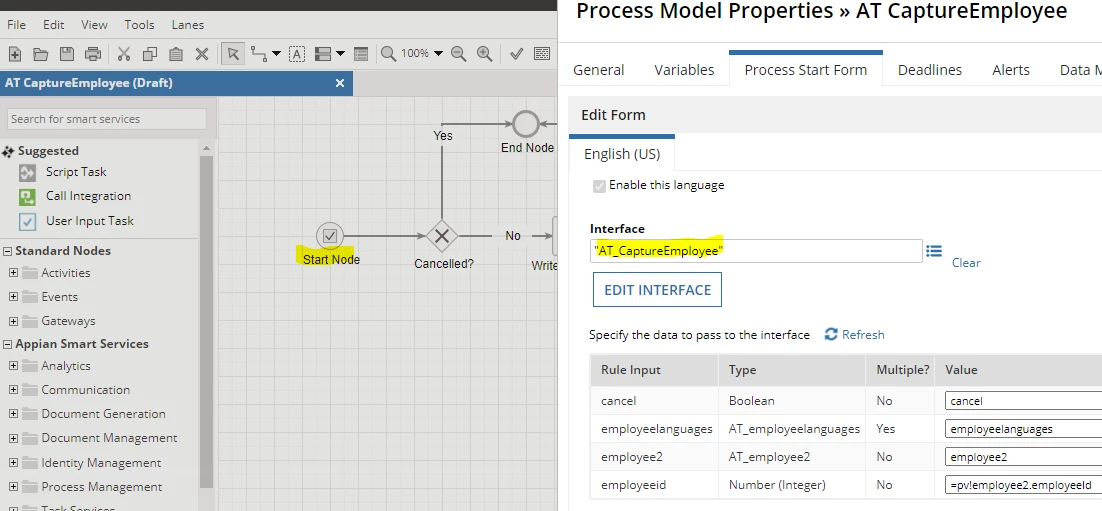This screenshot has width=1102, height=511.
Task: Select the Start Node on canvas
Action: [330, 235]
